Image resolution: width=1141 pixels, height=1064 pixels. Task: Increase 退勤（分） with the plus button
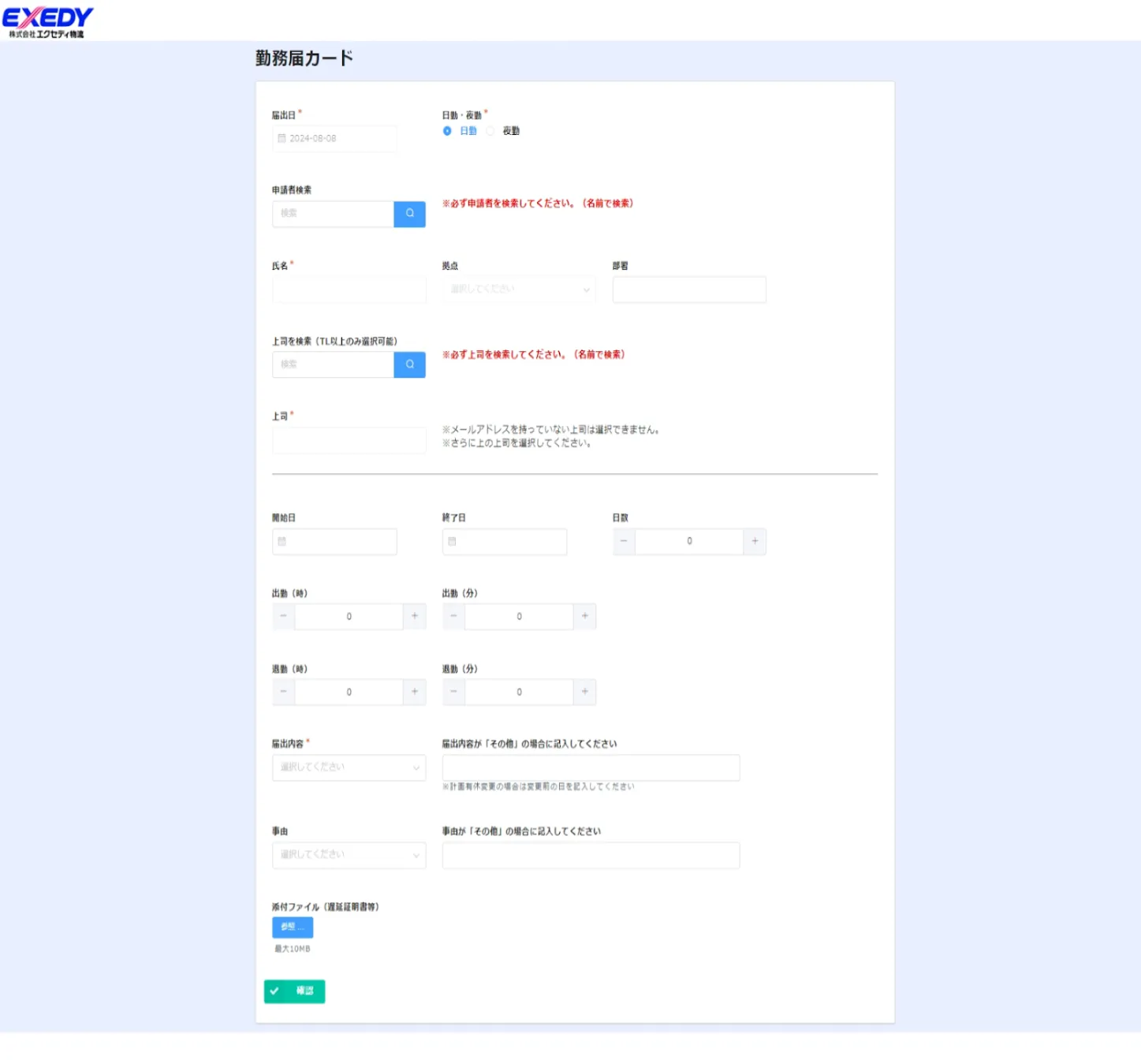[x=584, y=692]
